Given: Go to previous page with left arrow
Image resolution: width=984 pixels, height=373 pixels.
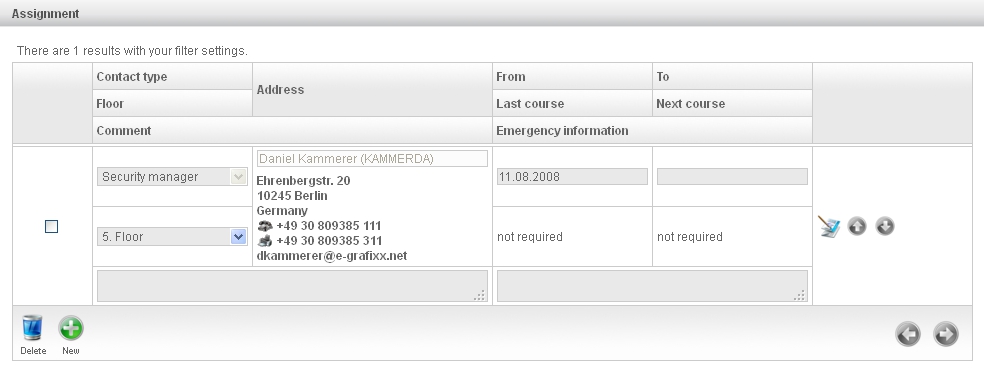Looking at the screenshot, I should pyautogui.click(x=908, y=334).
